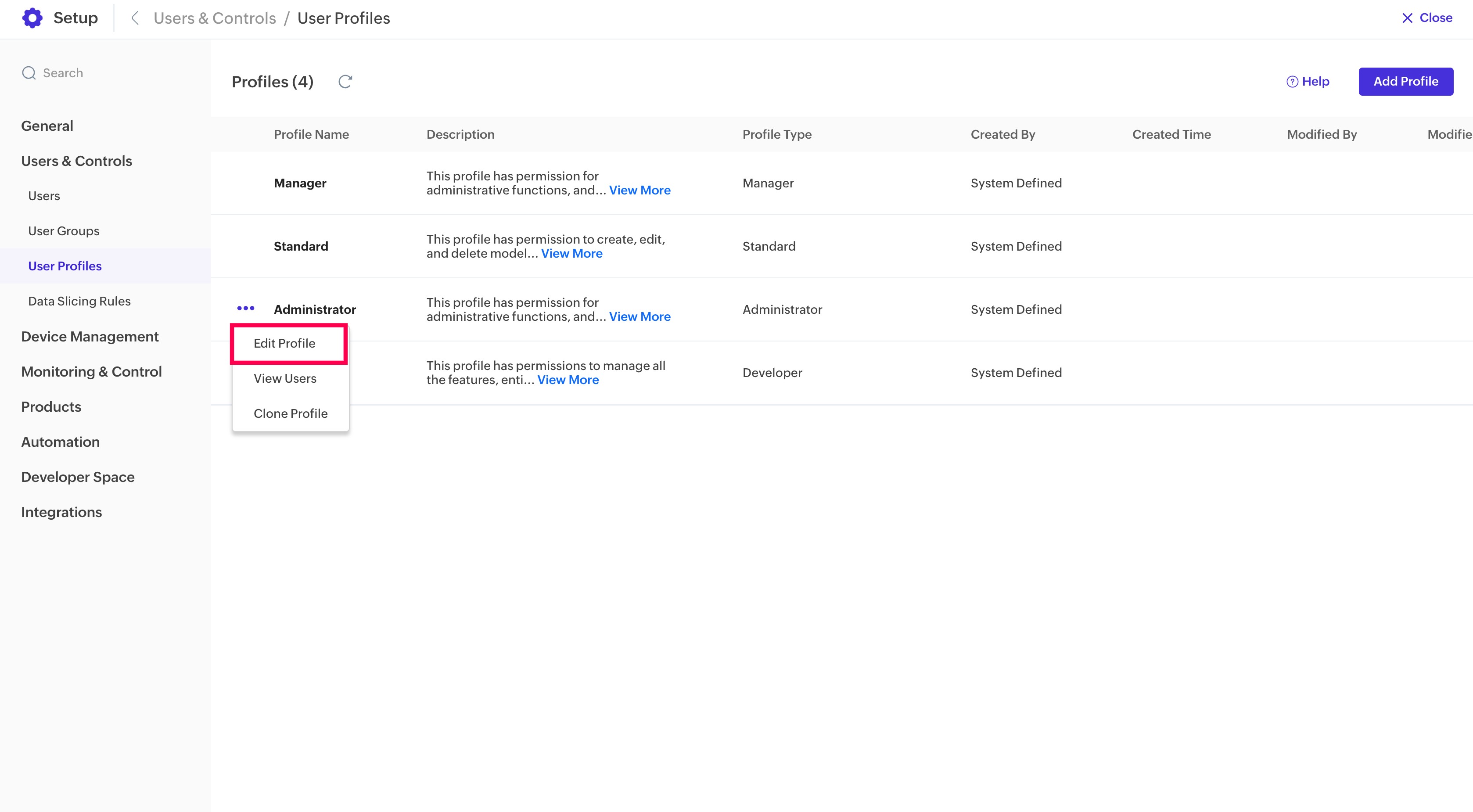
Task: Open Administrator row three-dots menu
Action: [x=245, y=309]
